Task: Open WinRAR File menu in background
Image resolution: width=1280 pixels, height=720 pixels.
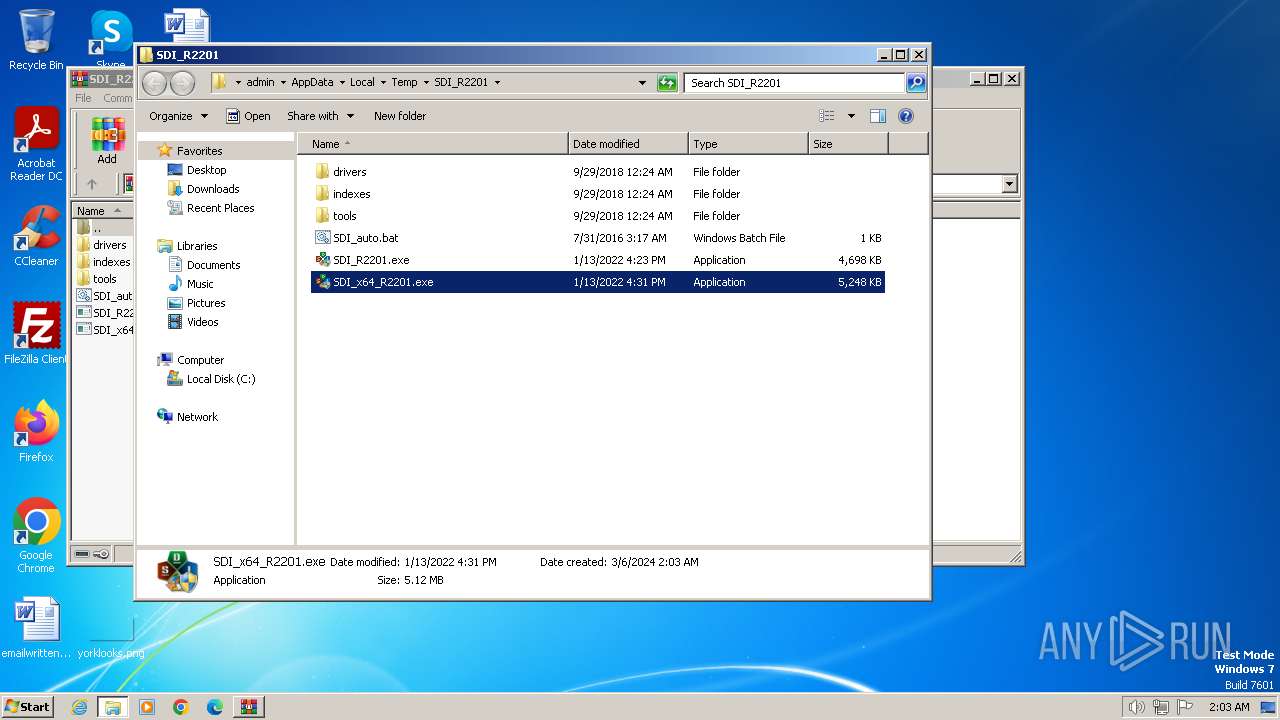Action: point(83,98)
